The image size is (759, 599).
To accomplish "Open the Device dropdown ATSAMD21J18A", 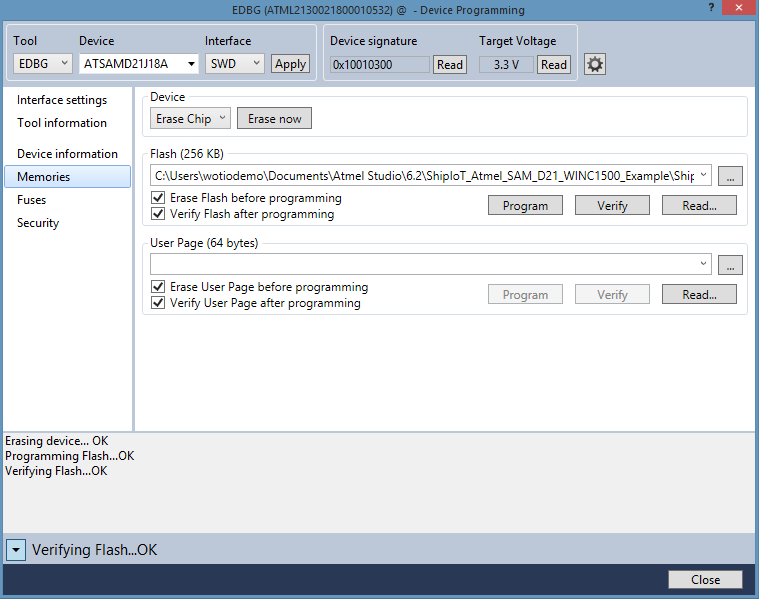I will 139,63.
